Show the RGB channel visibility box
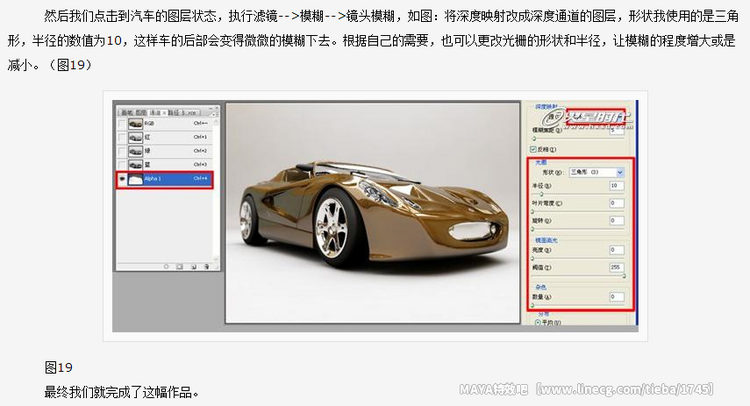This screenshot has height=406, width=750. point(122,124)
